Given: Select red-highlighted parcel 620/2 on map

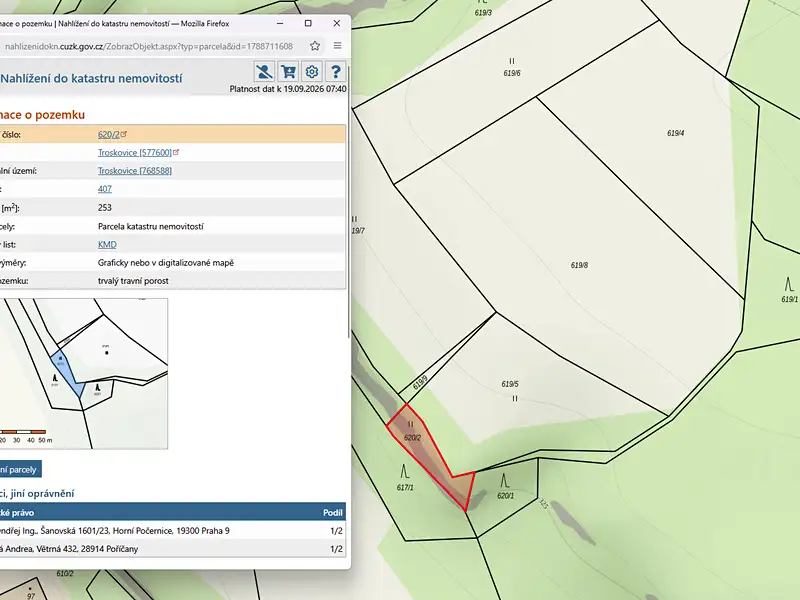Looking at the screenshot, I should point(426,448).
